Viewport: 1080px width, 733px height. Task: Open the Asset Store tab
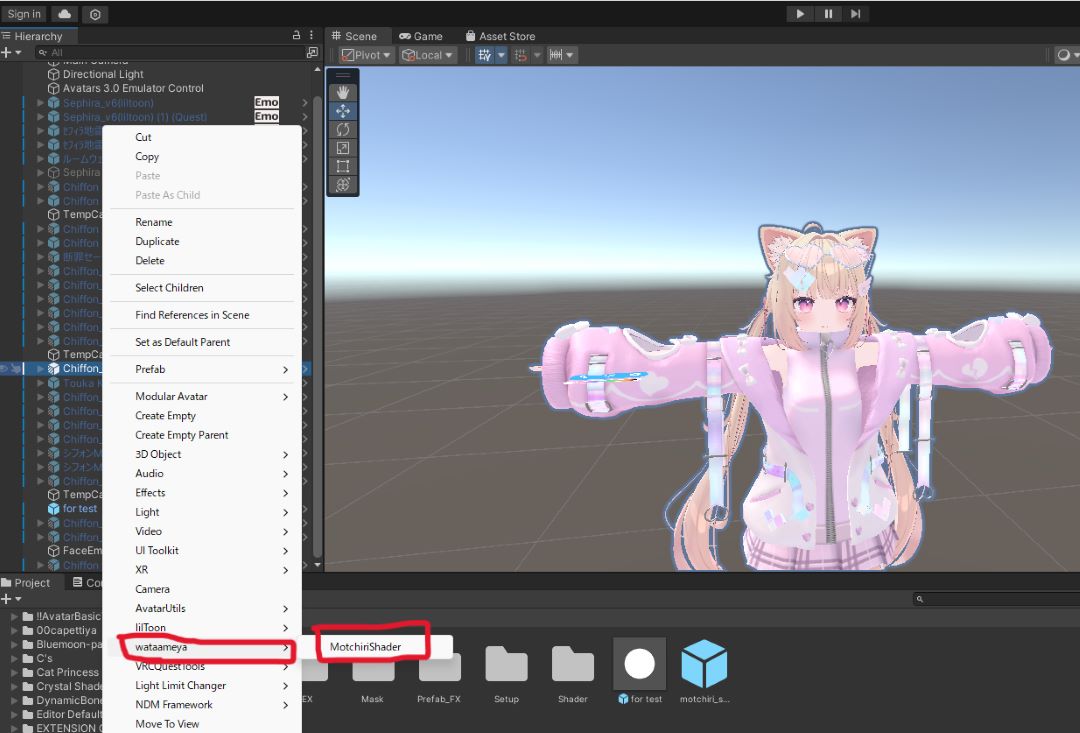(x=500, y=36)
